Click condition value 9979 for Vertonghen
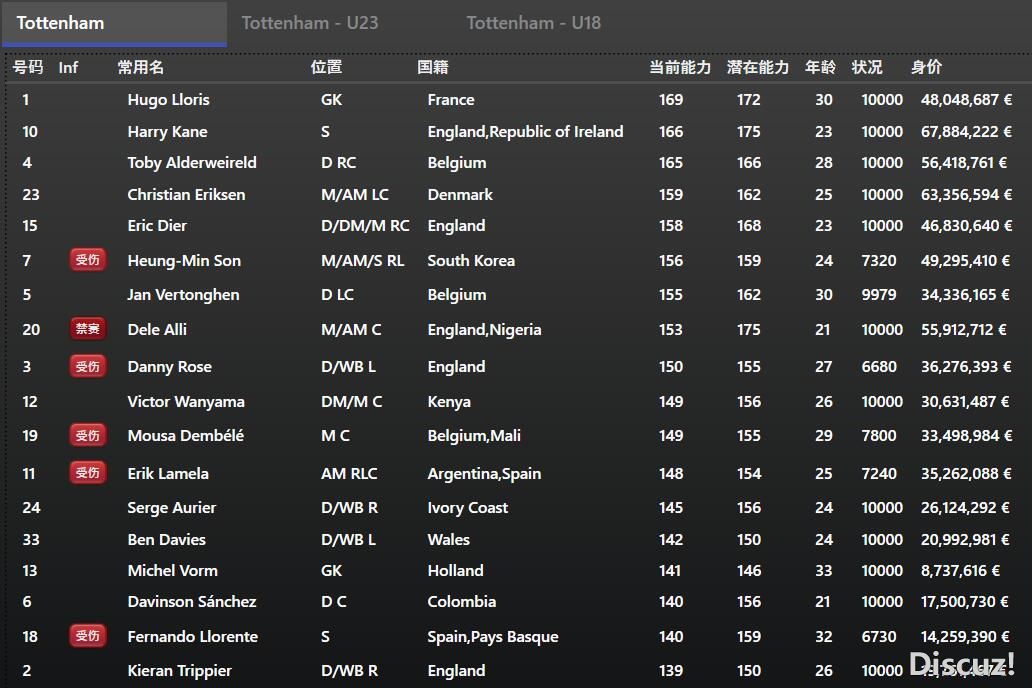1032x688 pixels. coord(879,295)
